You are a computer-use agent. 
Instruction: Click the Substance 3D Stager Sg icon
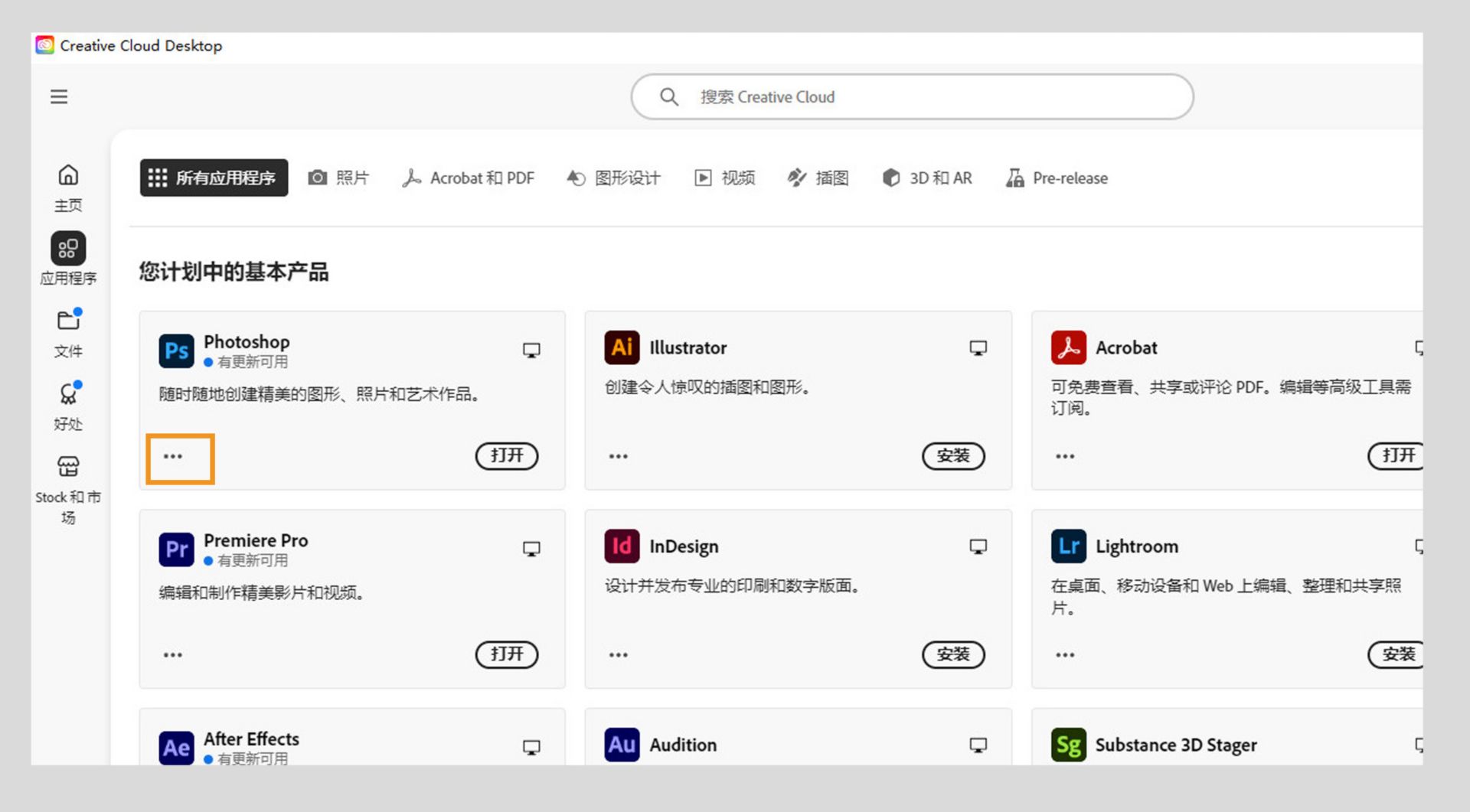[x=1068, y=745]
